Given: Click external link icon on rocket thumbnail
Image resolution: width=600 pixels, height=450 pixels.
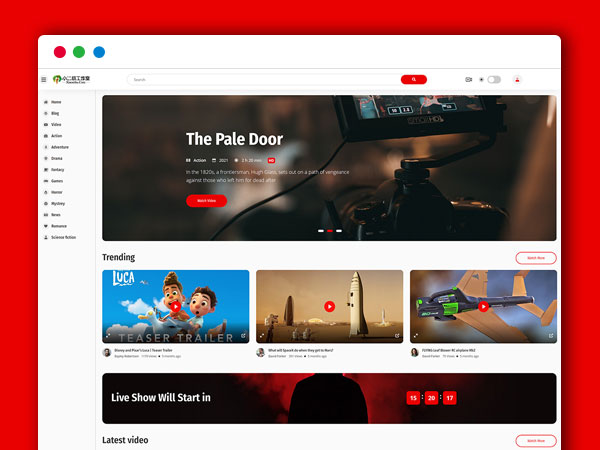Looking at the screenshot, I should tap(397, 336).
